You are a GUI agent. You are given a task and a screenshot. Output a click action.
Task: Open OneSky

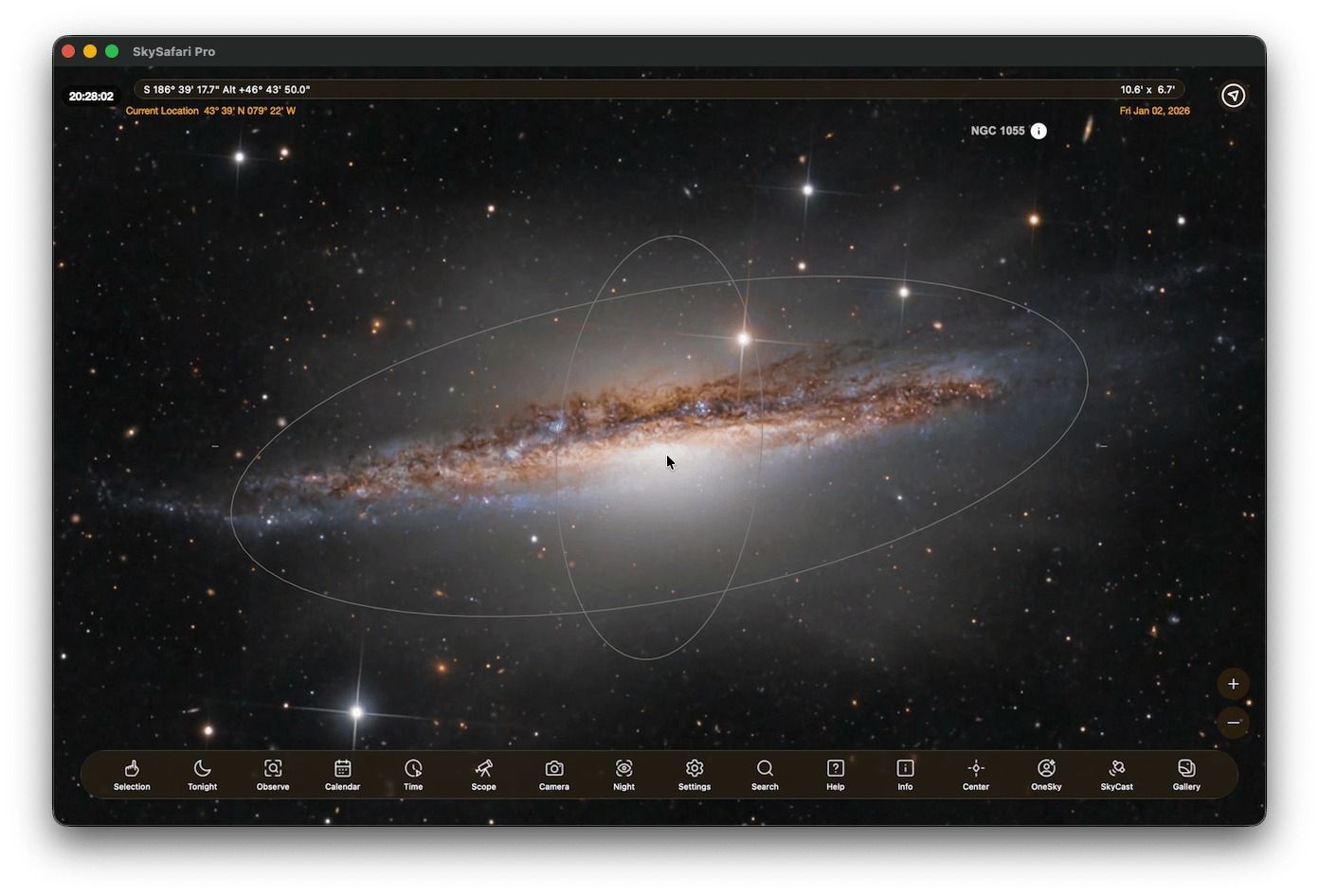tap(1046, 774)
